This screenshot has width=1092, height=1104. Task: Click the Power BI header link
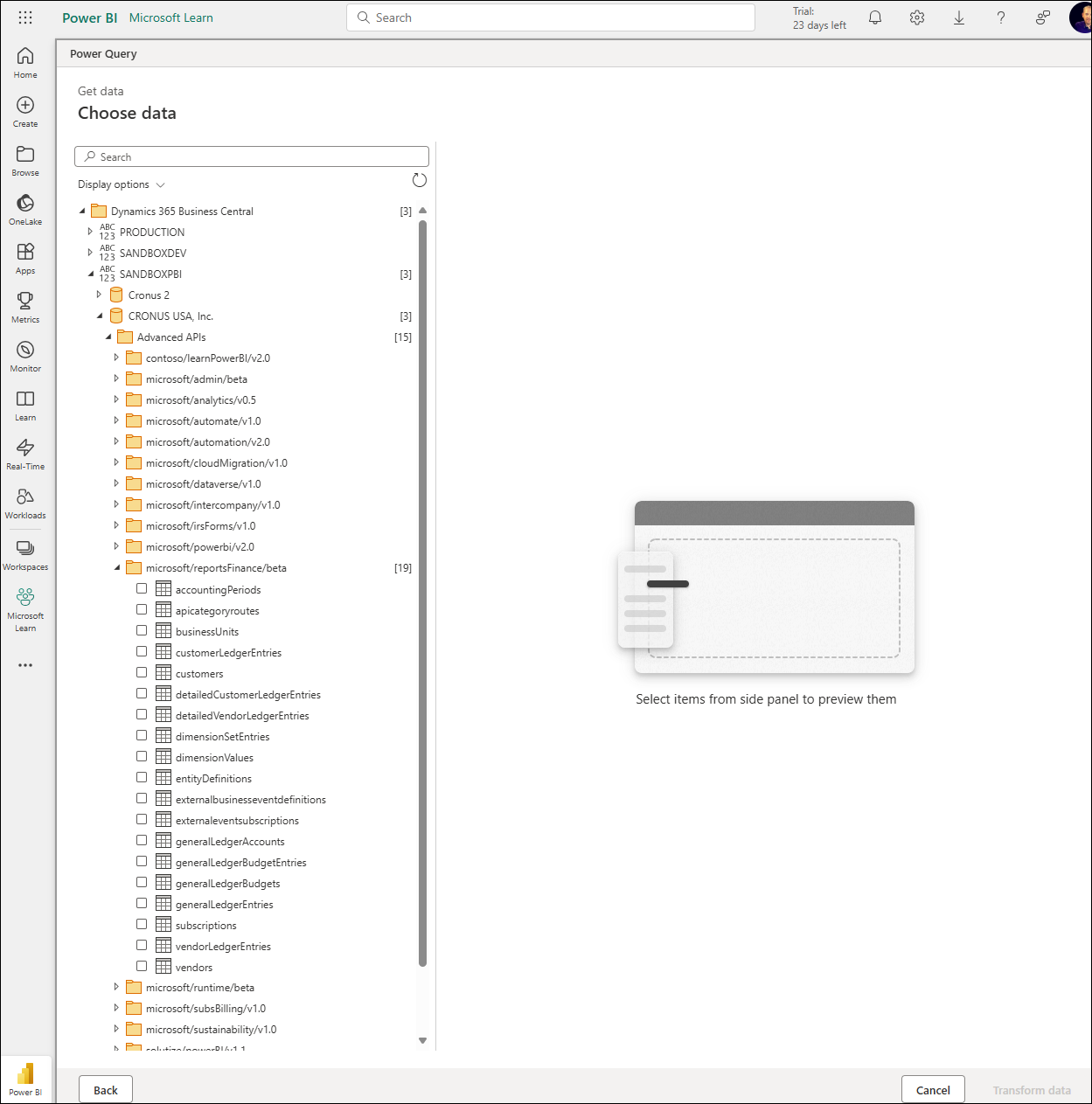(89, 17)
